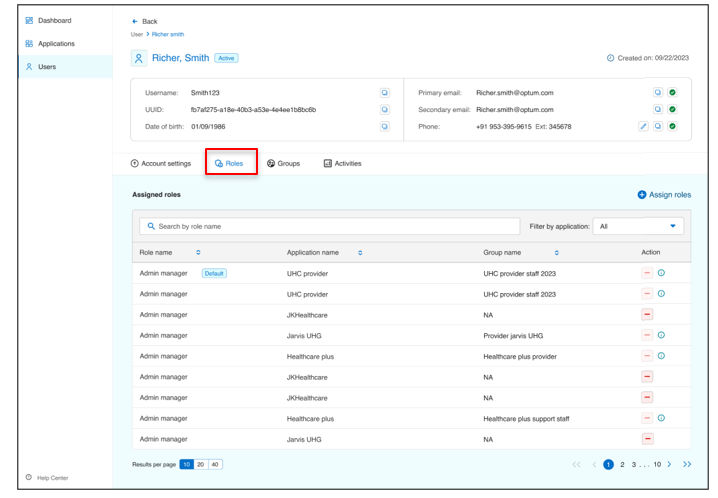This screenshot has width=718, height=498.
Task: Click the Active status badge
Action: pos(226,58)
